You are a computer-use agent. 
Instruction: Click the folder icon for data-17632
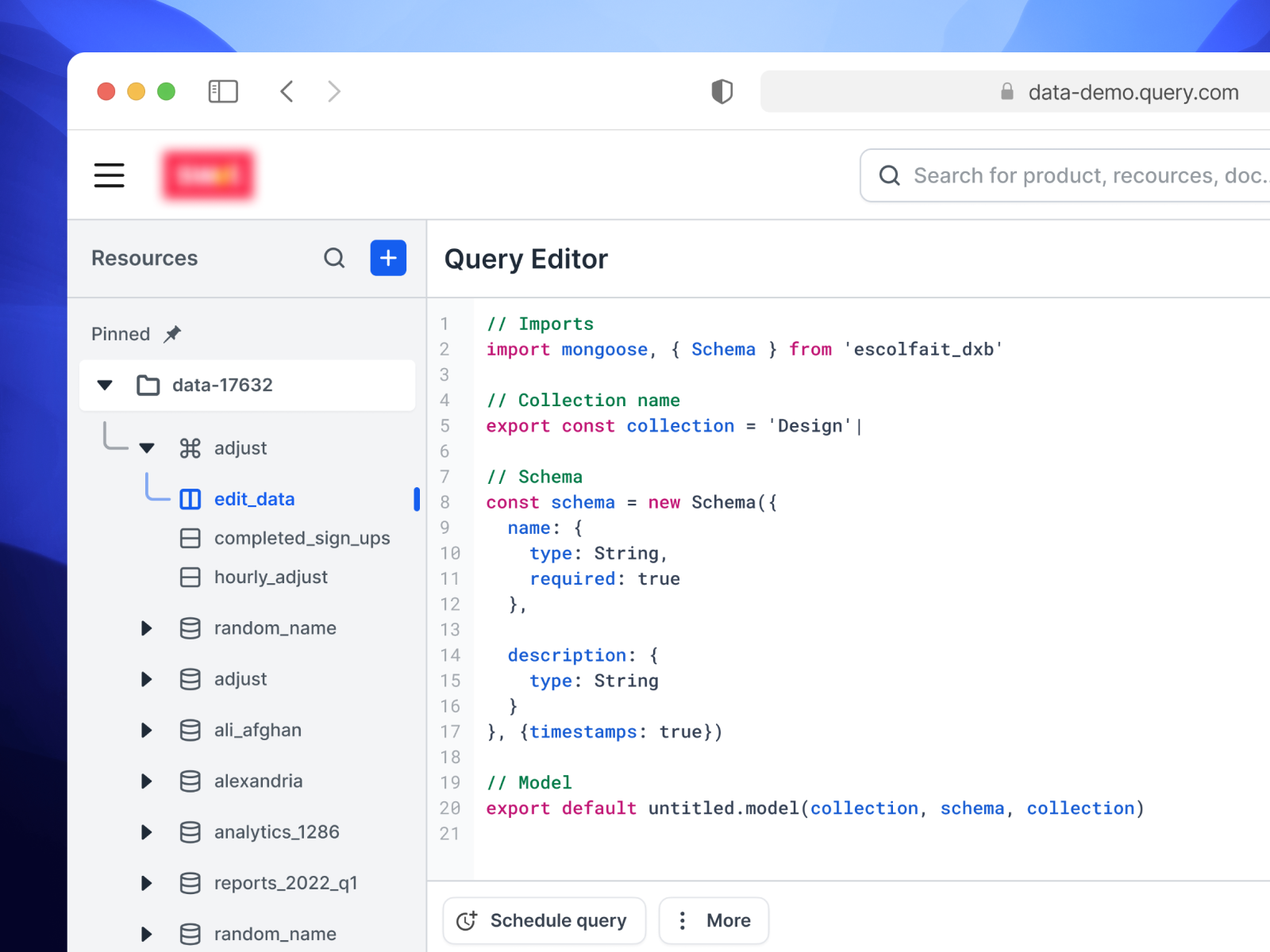[148, 385]
